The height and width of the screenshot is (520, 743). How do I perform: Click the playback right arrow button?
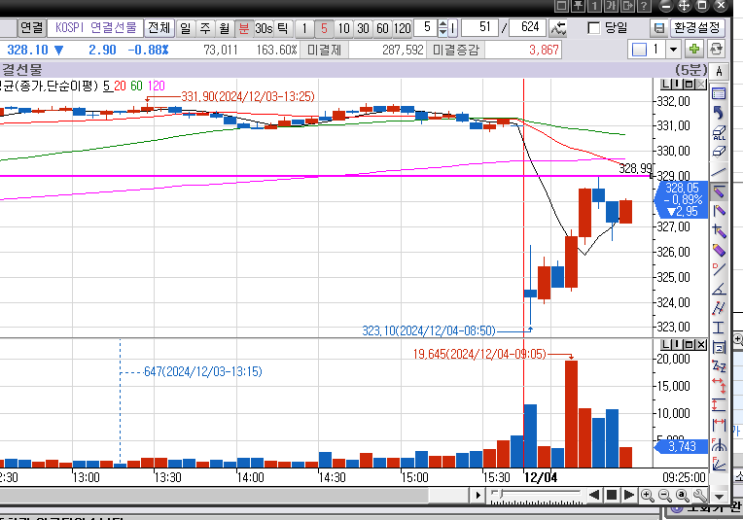tap(629, 495)
